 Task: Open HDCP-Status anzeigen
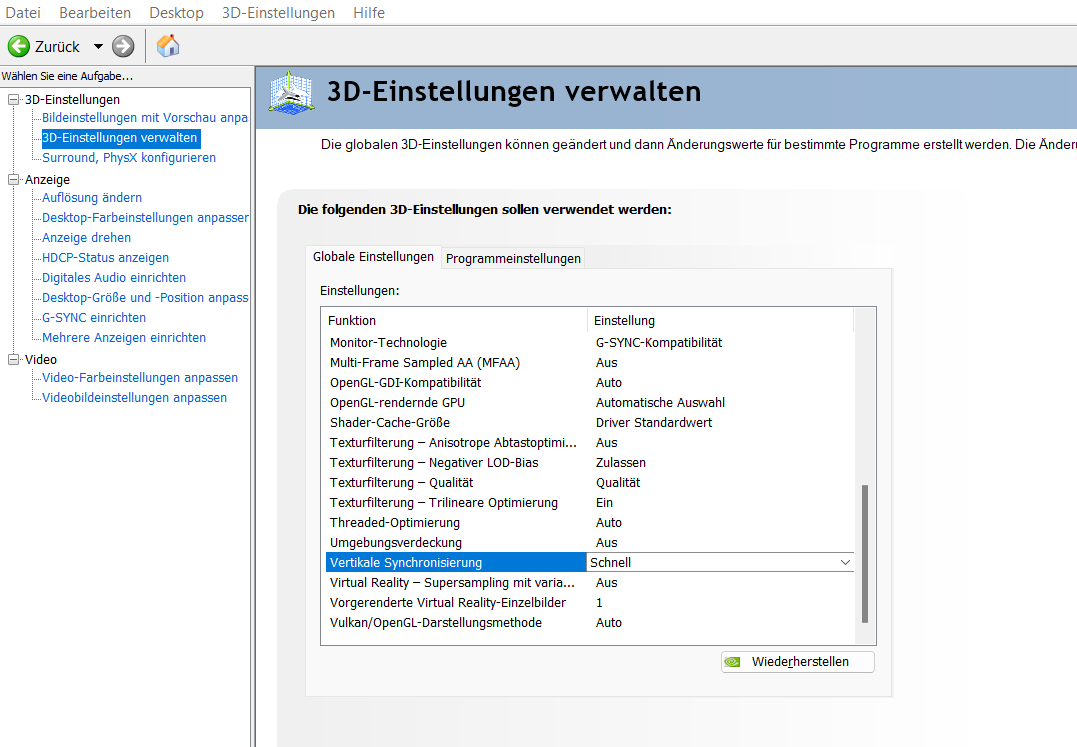pos(105,257)
